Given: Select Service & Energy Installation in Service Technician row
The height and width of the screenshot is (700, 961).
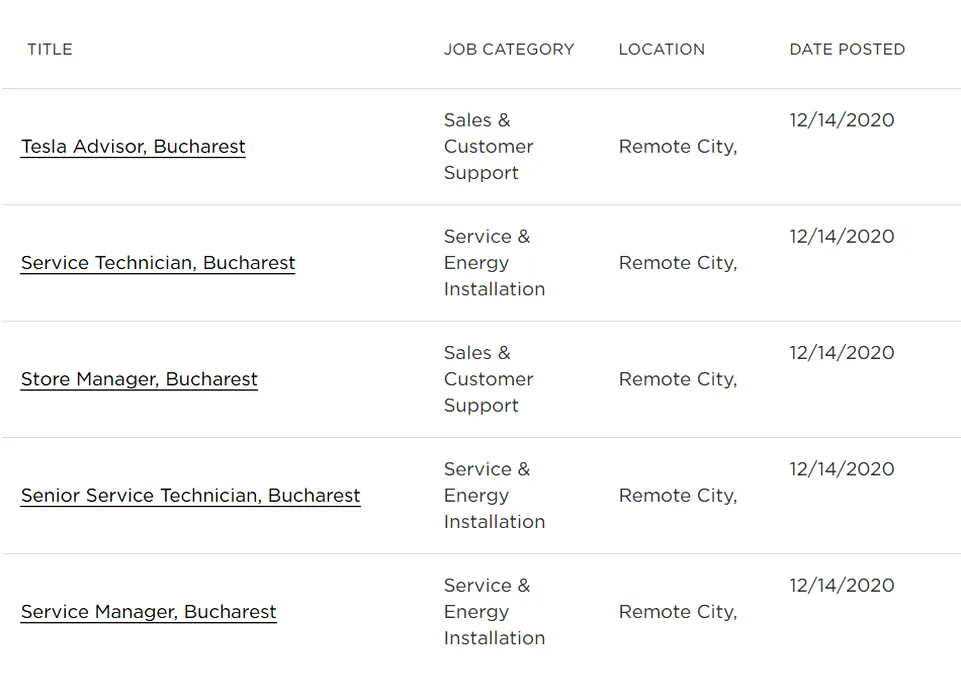Looking at the screenshot, I should (494, 263).
